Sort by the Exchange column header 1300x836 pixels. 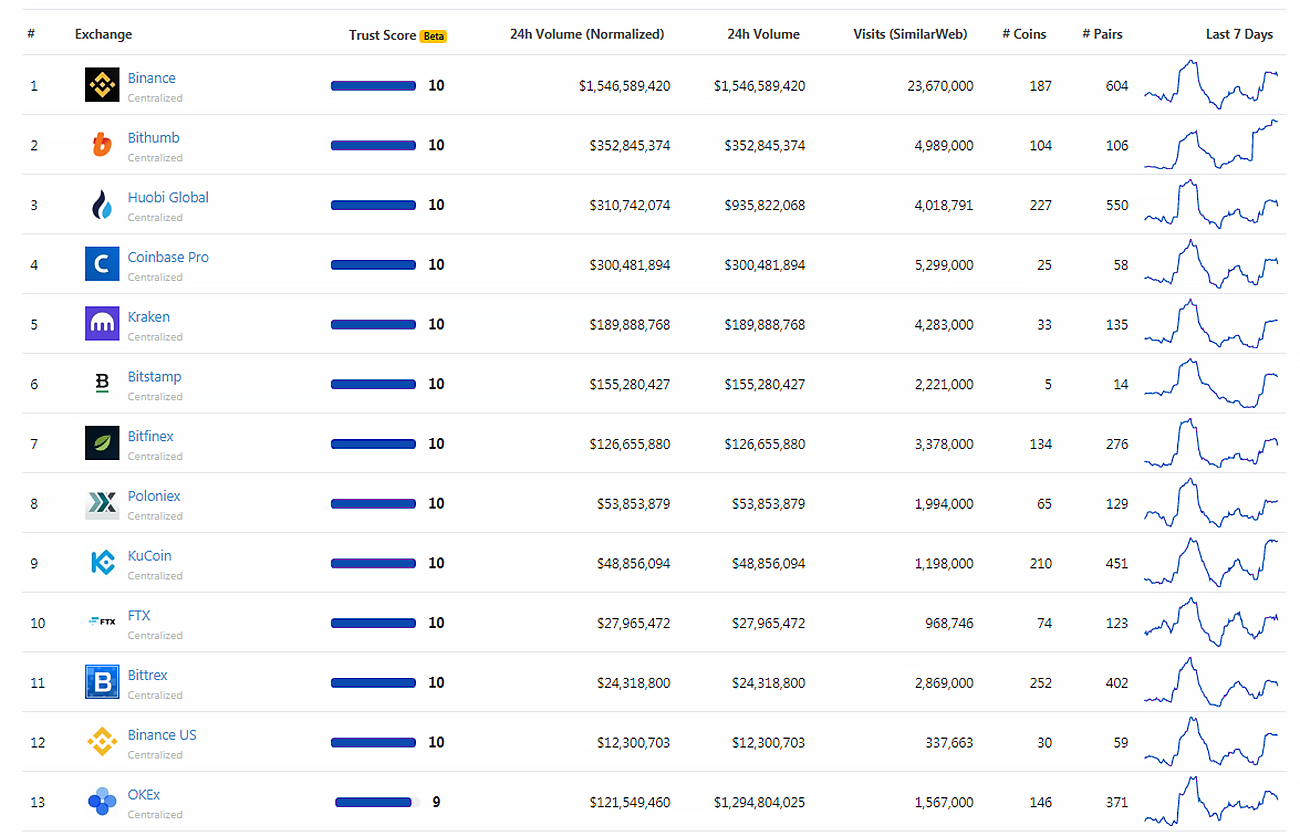click(103, 34)
